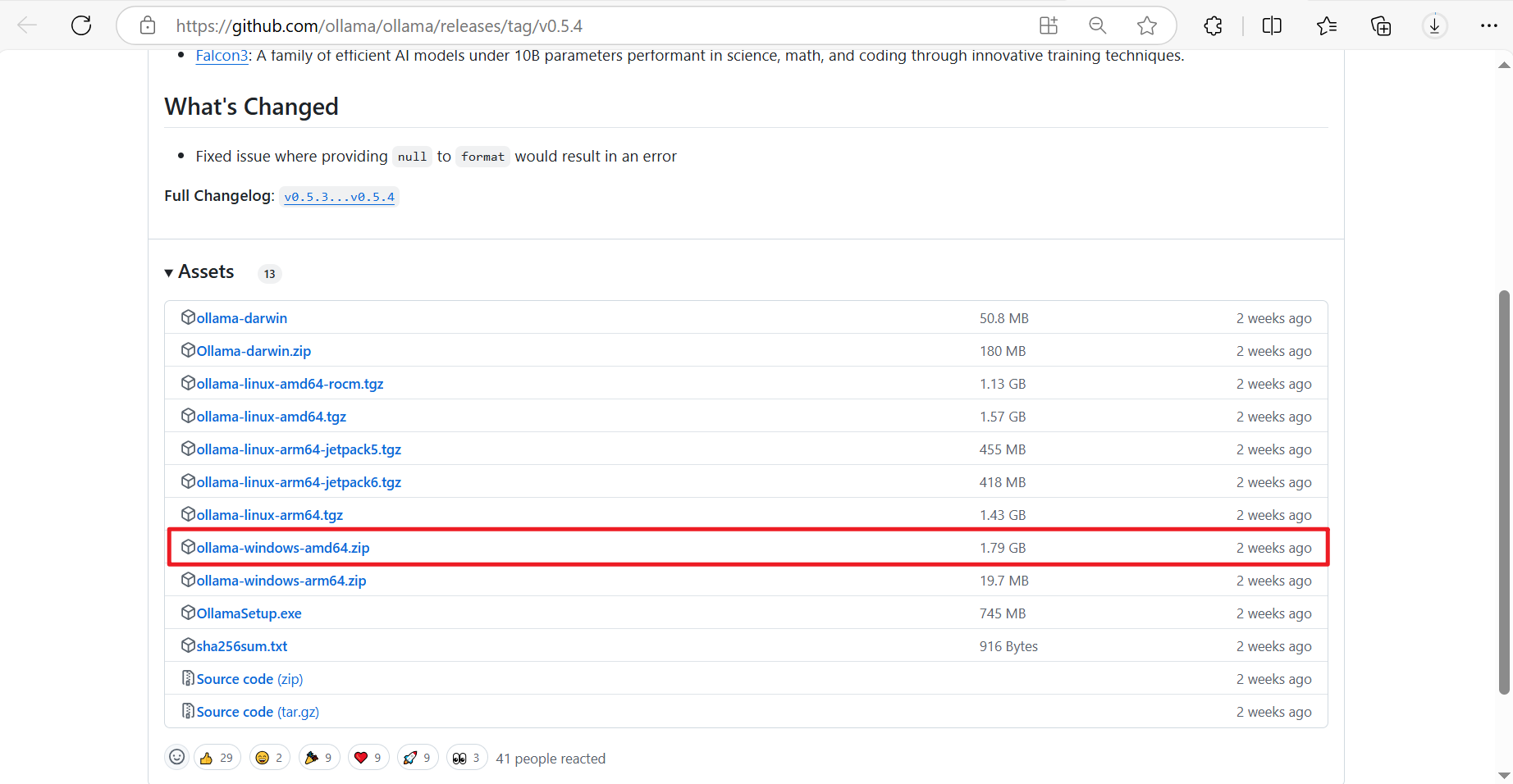This screenshot has width=1513, height=784.
Task: Open the Extensions puzzle icon
Action: [1213, 25]
